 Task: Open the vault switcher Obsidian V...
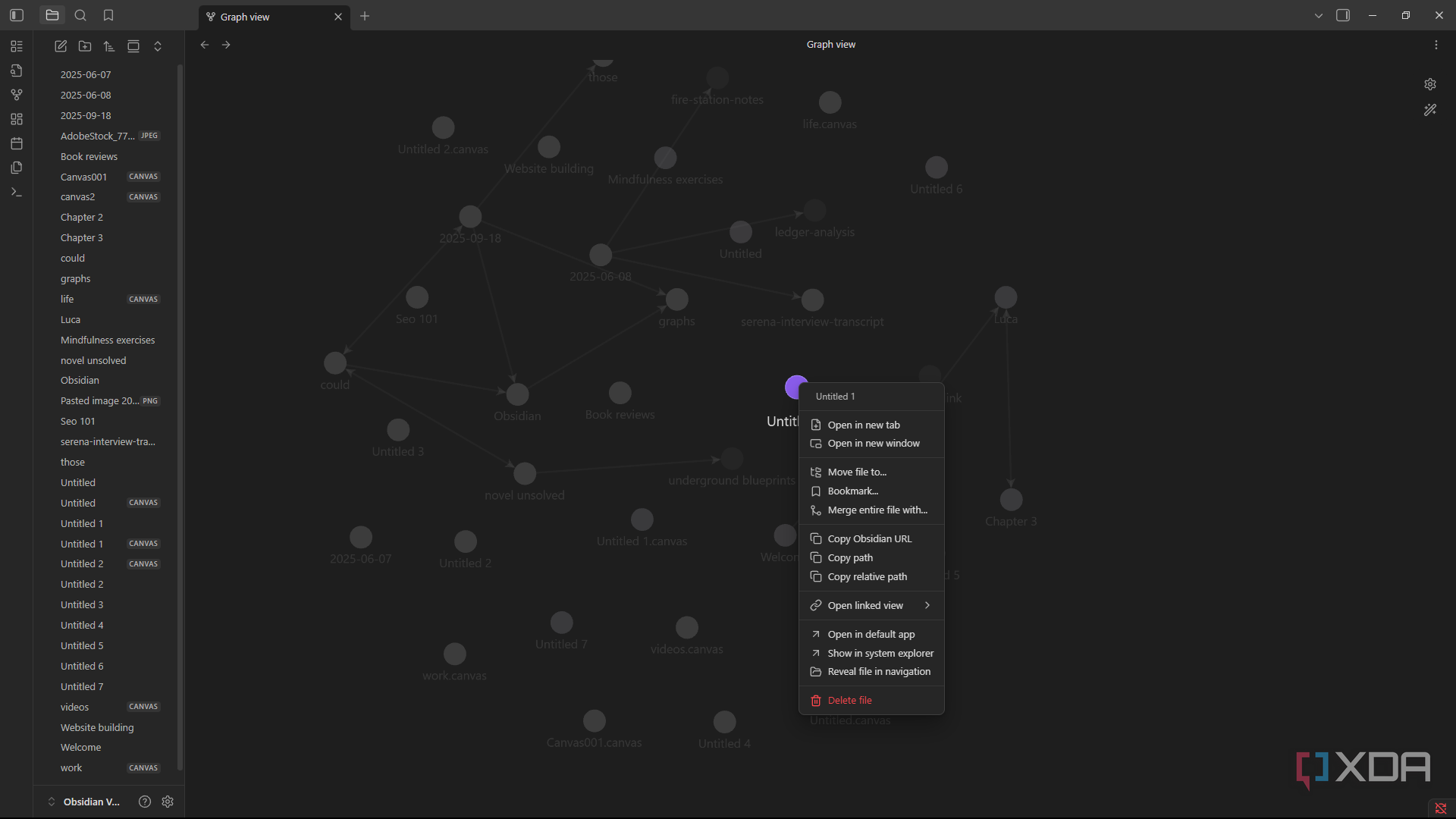(x=84, y=802)
